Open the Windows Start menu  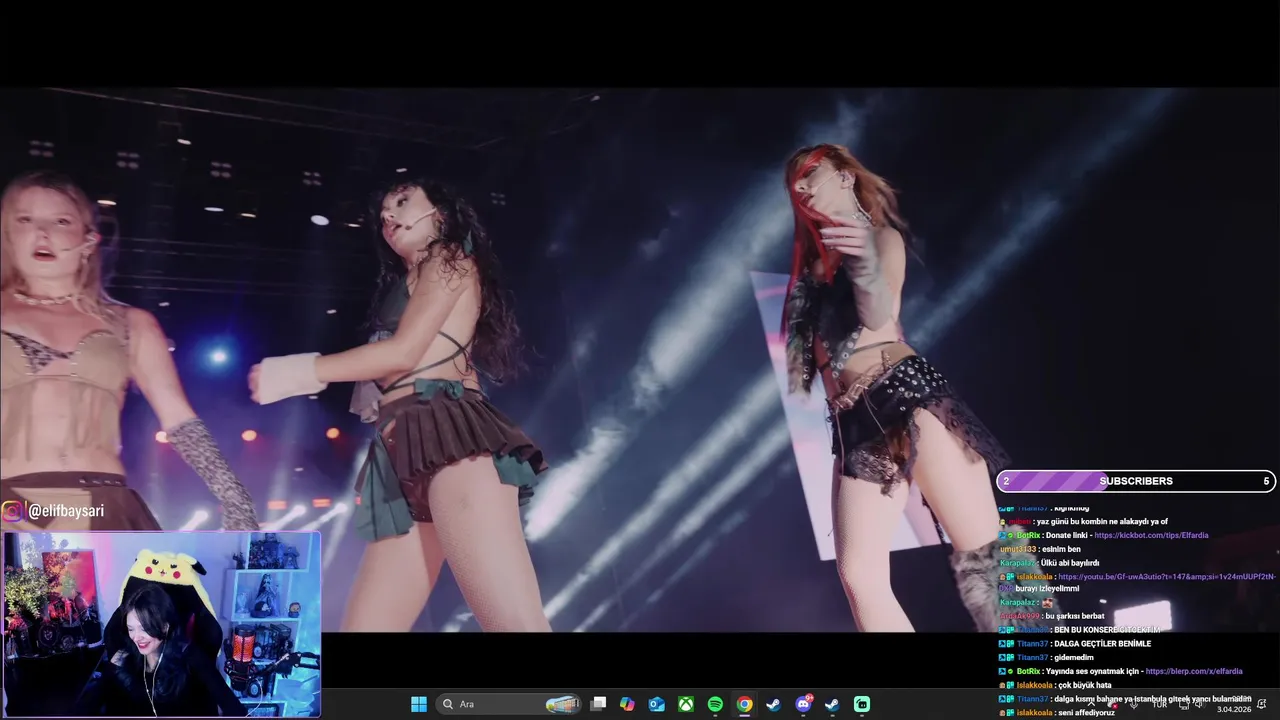(419, 704)
